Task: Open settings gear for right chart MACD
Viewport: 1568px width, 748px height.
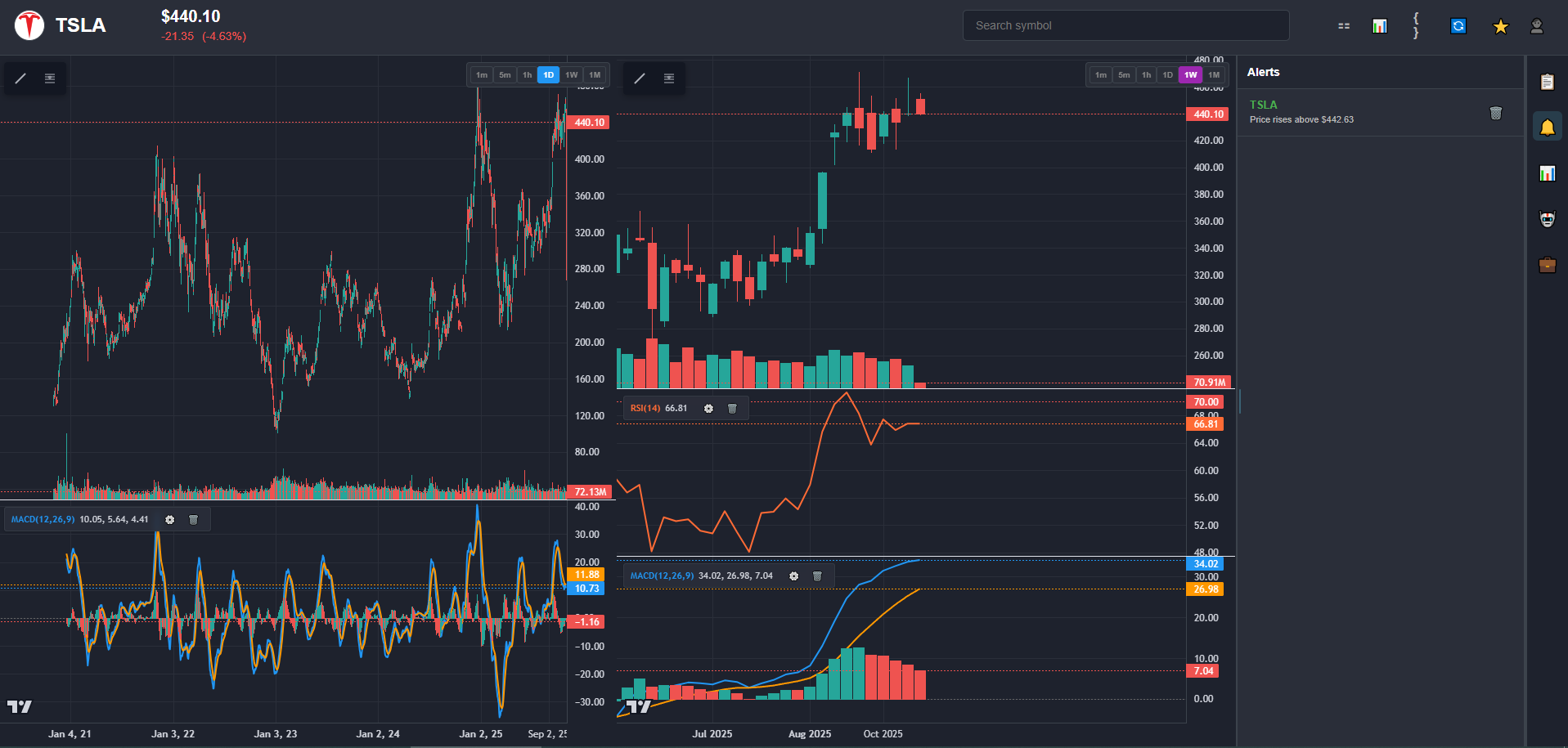Action: (793, 576)
